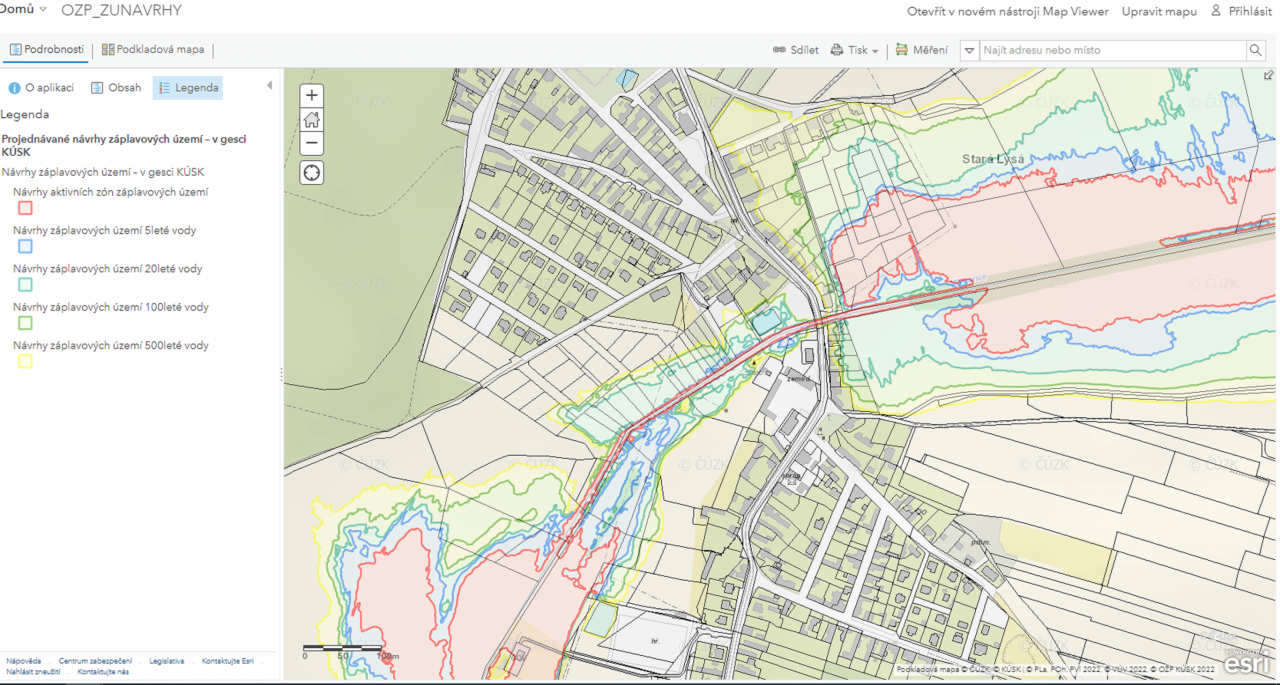Open the Měření measurement tool
This screenshot has height=685, width=1280.
tap(921, 50)
